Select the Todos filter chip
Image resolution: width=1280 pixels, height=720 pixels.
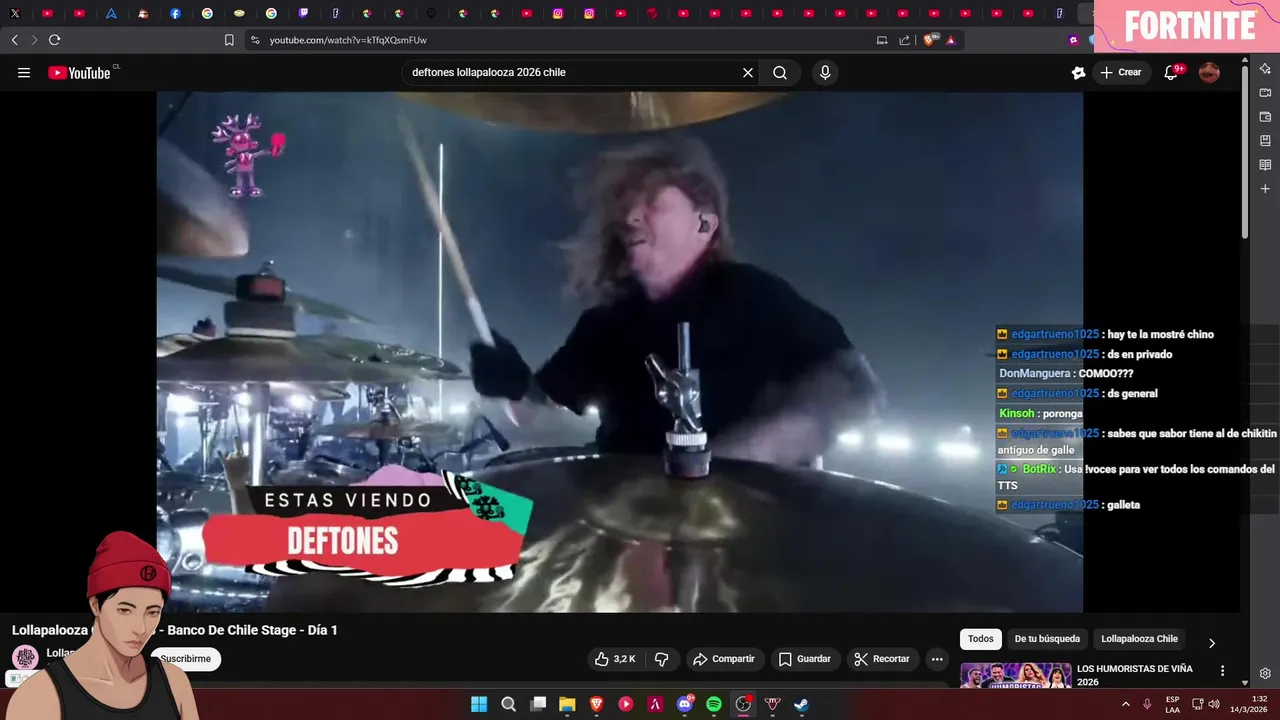pos(981,639)
